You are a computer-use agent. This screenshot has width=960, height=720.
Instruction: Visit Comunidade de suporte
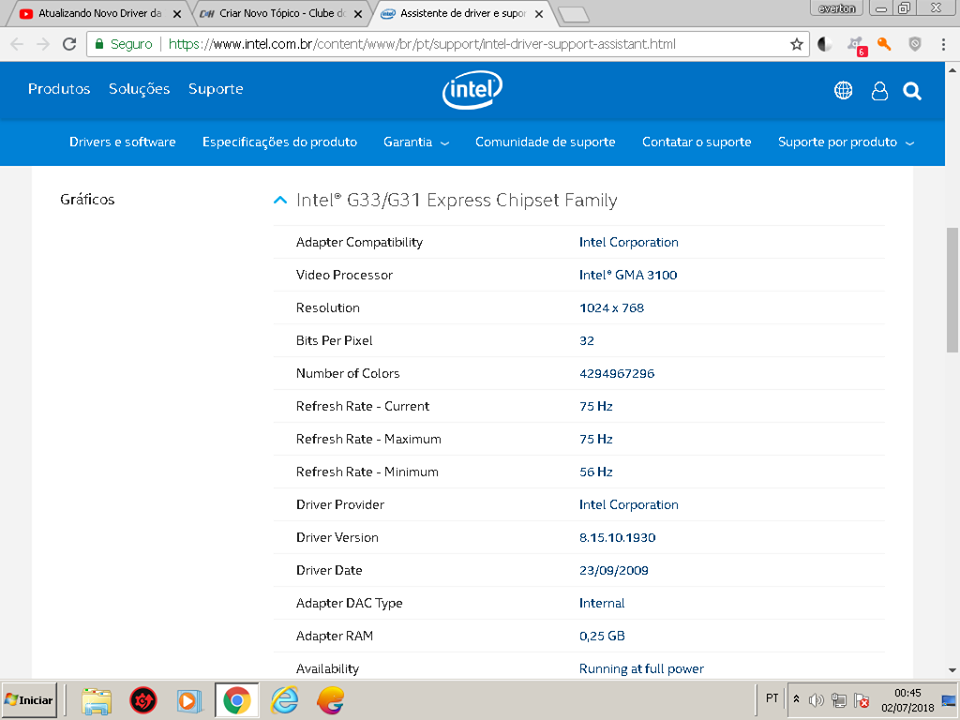(x=545, y=142)
